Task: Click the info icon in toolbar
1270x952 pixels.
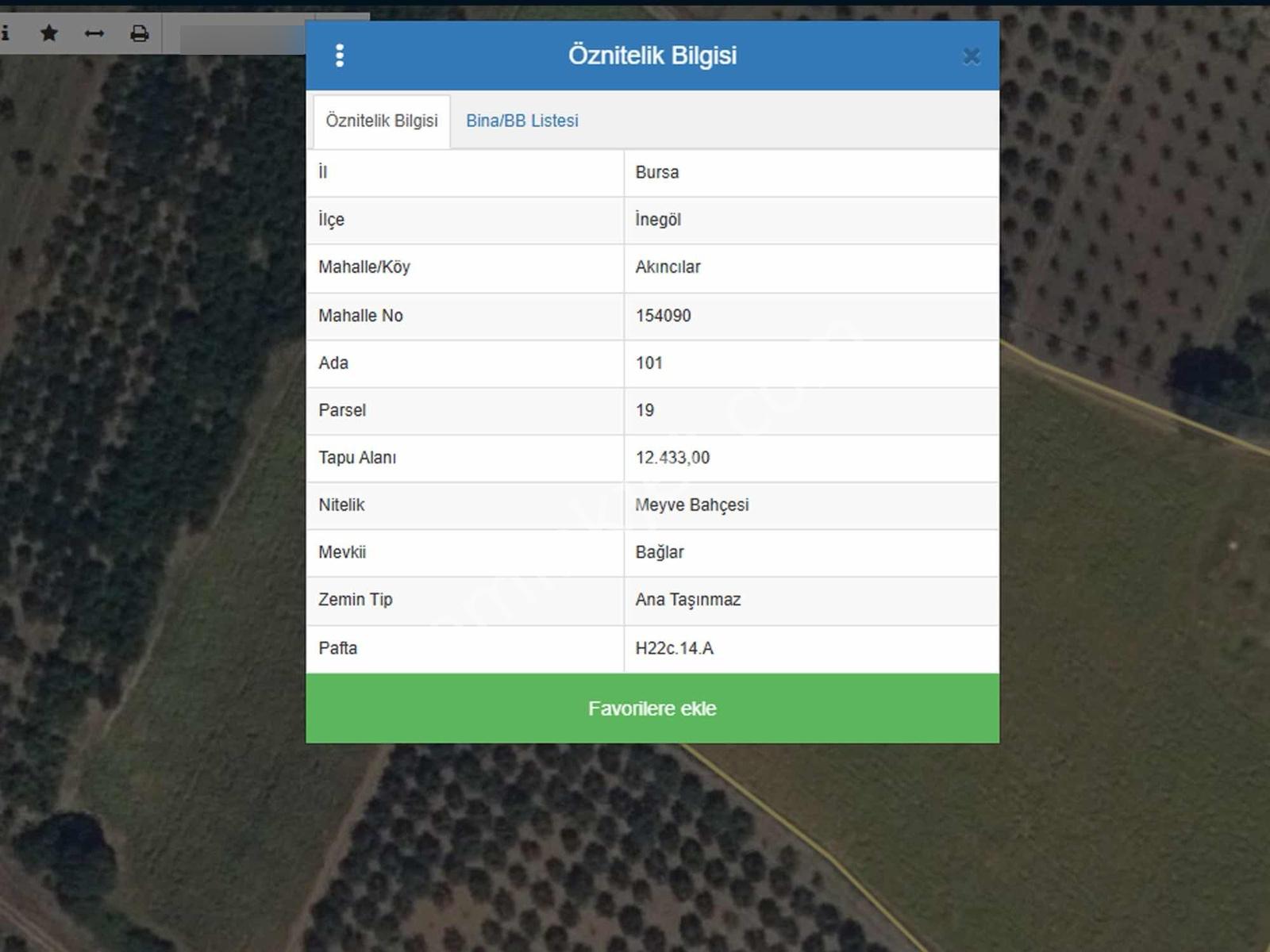Action: 5,33
